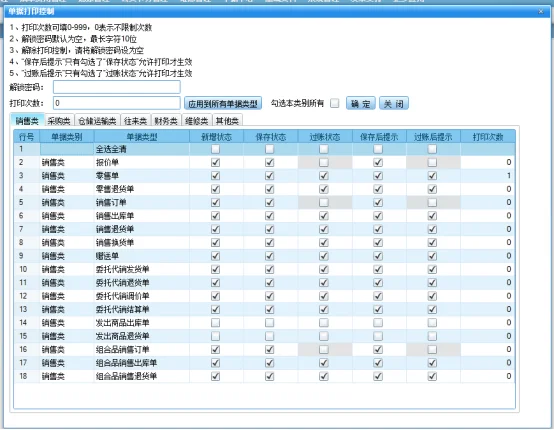Click 应用到所有单据类型 button
554x430 pixels.
(223, 104)
